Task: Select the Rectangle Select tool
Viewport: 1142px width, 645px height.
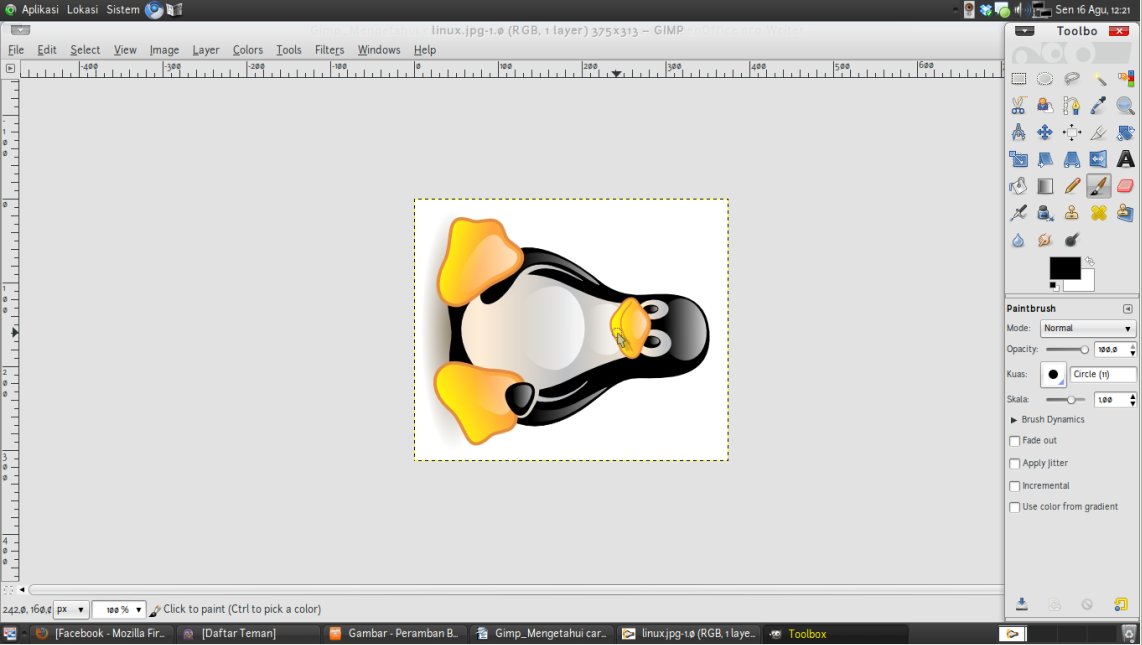Action: (1018, 79)
